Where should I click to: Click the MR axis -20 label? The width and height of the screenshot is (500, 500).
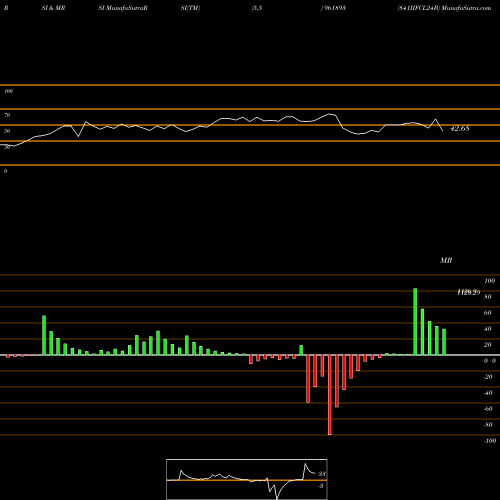pyautogui.click(x=488, y=377)
